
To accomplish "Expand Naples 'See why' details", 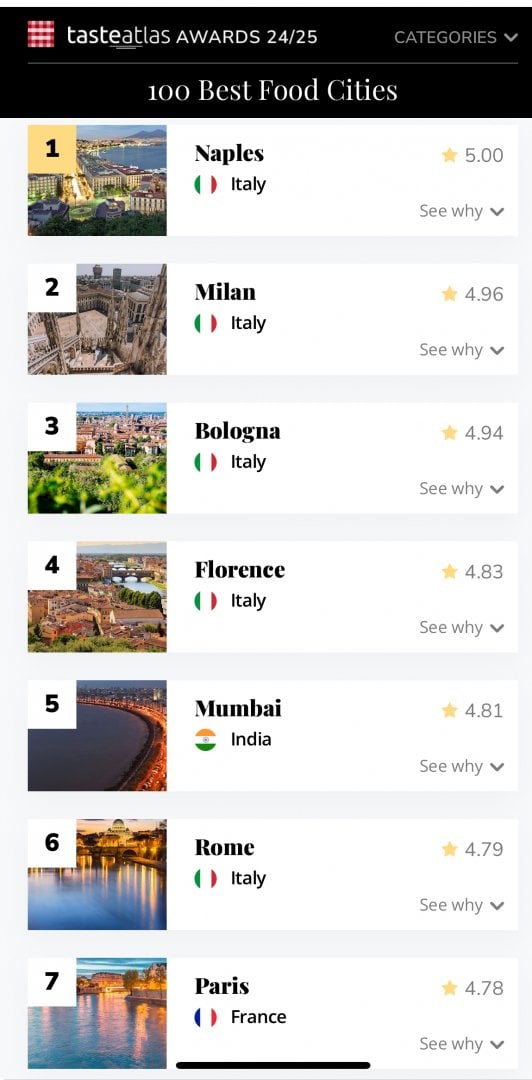I will tap(462, 211).
